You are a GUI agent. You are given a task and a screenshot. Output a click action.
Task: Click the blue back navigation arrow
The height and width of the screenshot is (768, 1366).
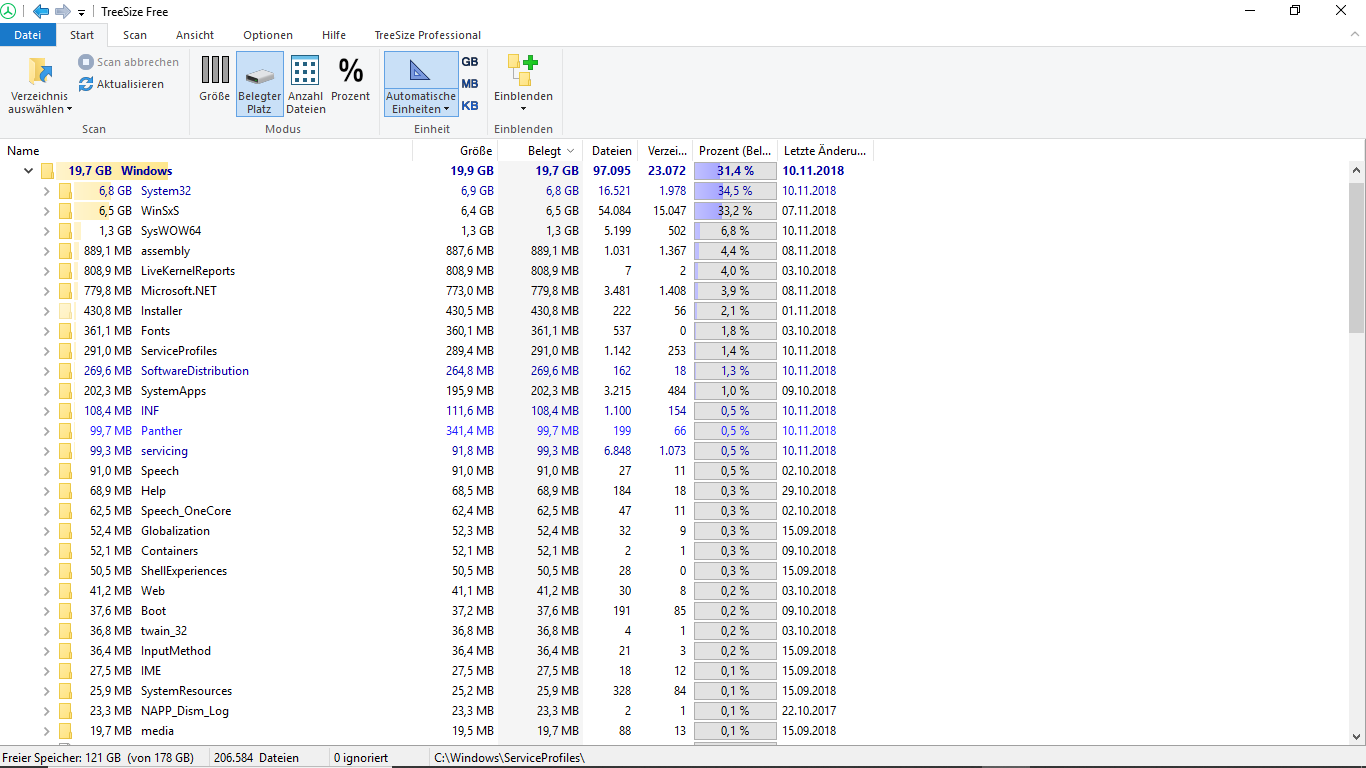41,11
